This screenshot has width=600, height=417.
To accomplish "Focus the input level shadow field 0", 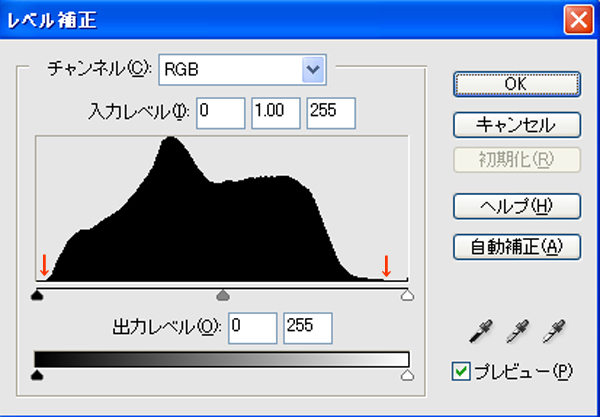I will click(221, 113).
